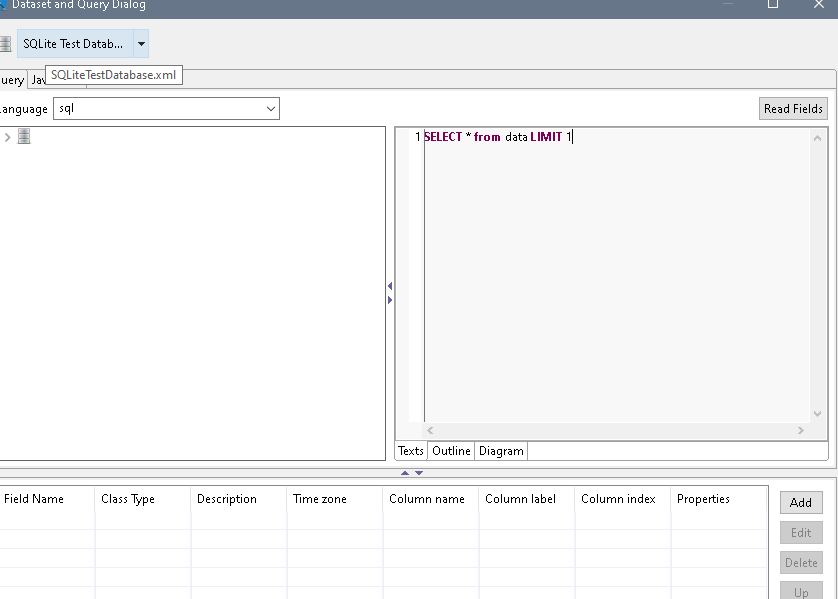This screenshot has width=838, height=599.
Task: Maximize the Dataset and Query Dialog window
Action: coord(773,5)
